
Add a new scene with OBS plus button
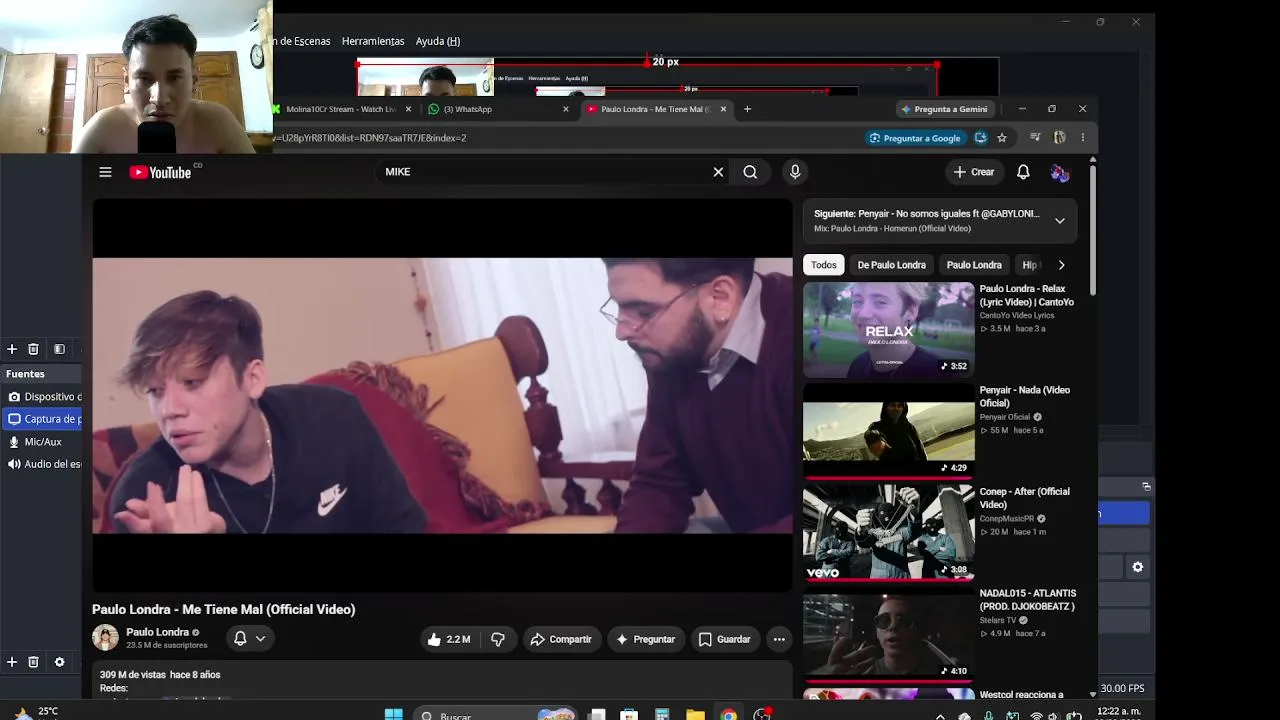point(12,349)
